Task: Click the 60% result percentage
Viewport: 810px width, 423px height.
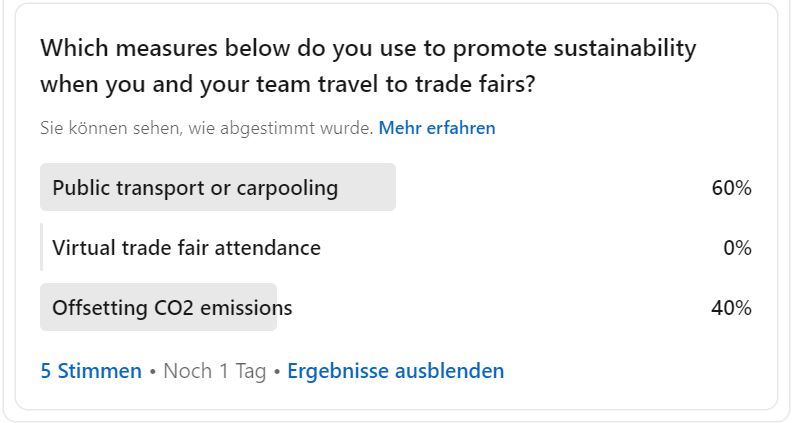Action: pos(731,188)
